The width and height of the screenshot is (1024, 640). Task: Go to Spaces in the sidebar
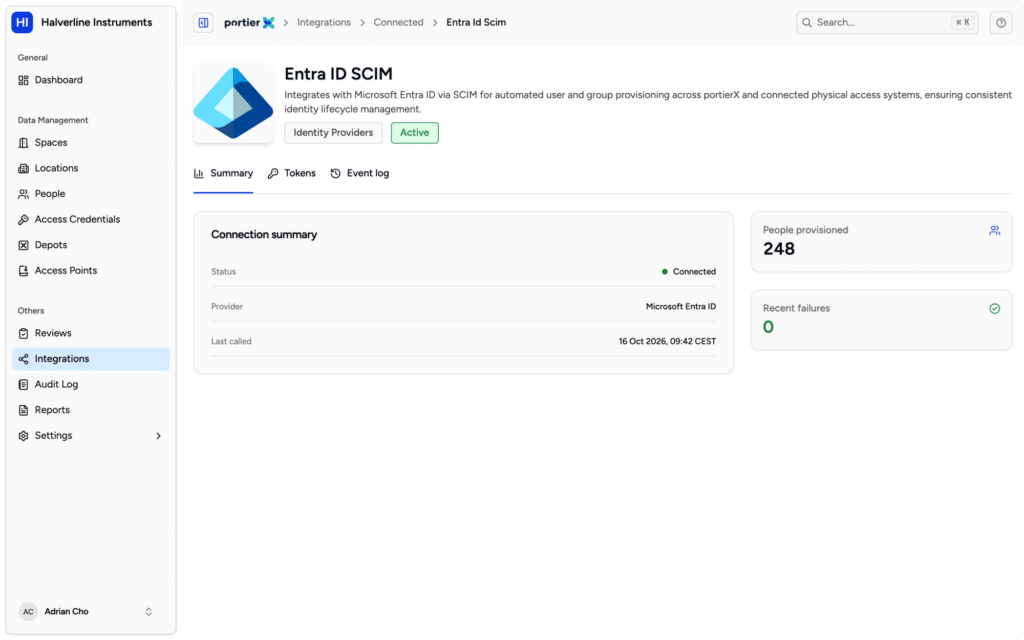click(91, 143)
